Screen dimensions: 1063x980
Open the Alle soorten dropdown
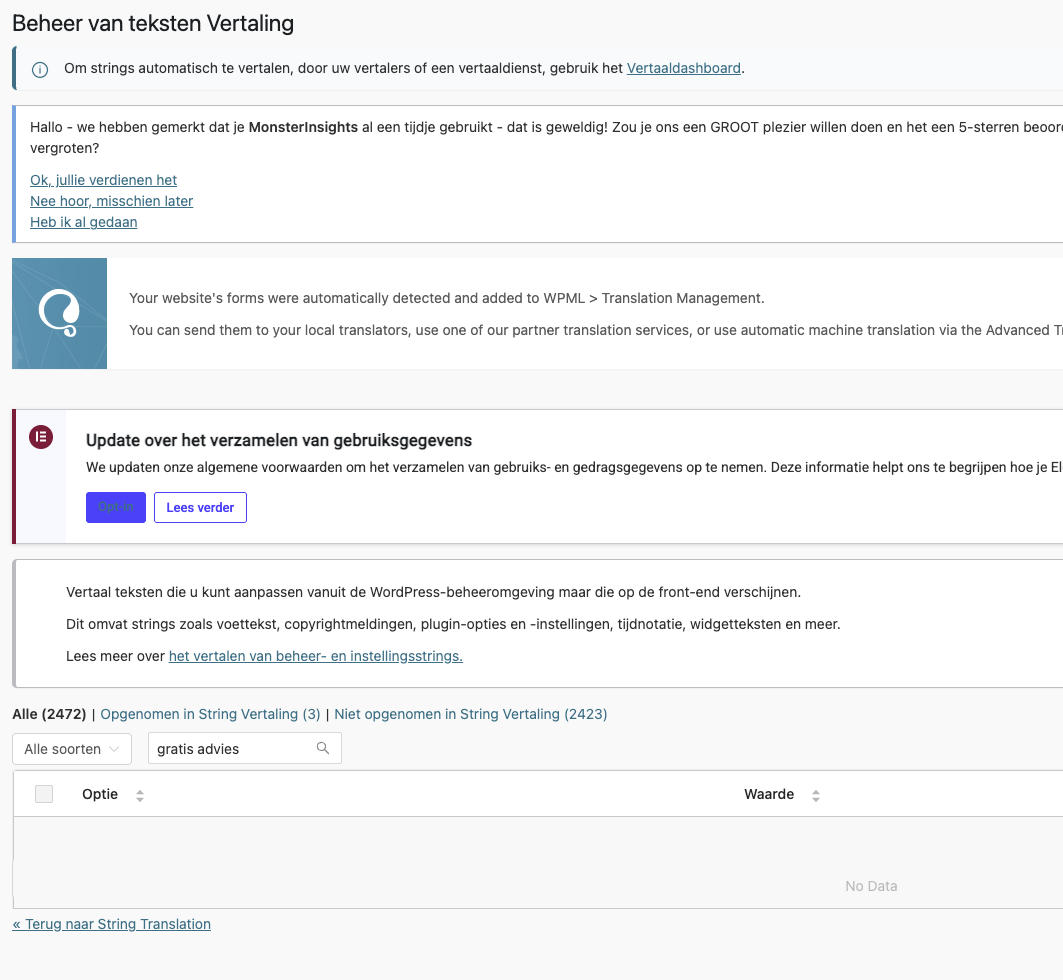72,749
